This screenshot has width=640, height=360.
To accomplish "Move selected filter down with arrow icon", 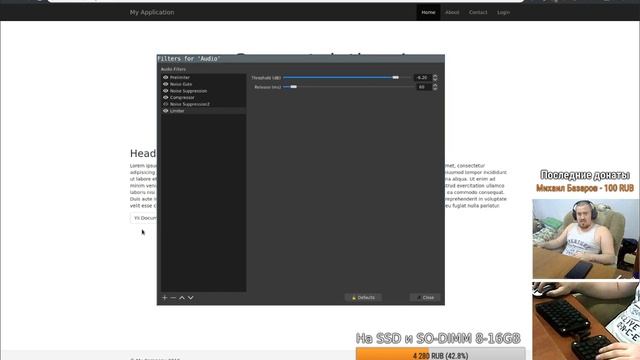I will (190, 298).
